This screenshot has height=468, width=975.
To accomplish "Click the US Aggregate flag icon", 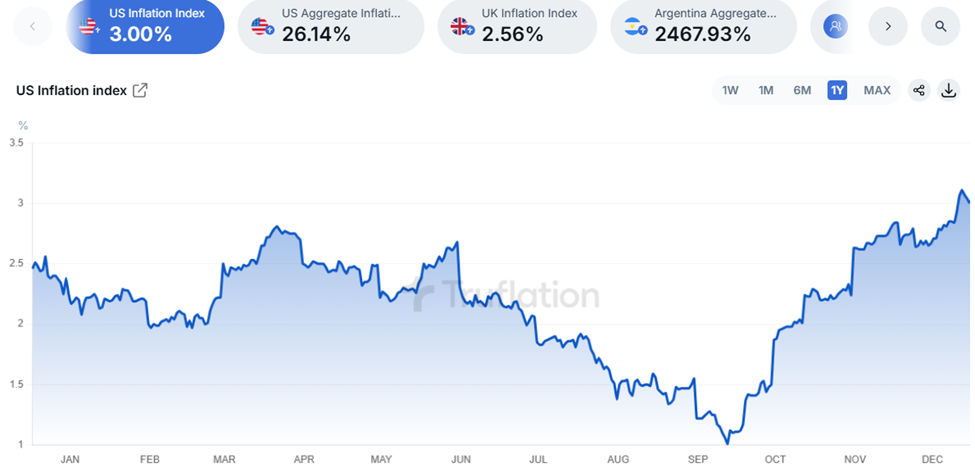I will [261, 27].
